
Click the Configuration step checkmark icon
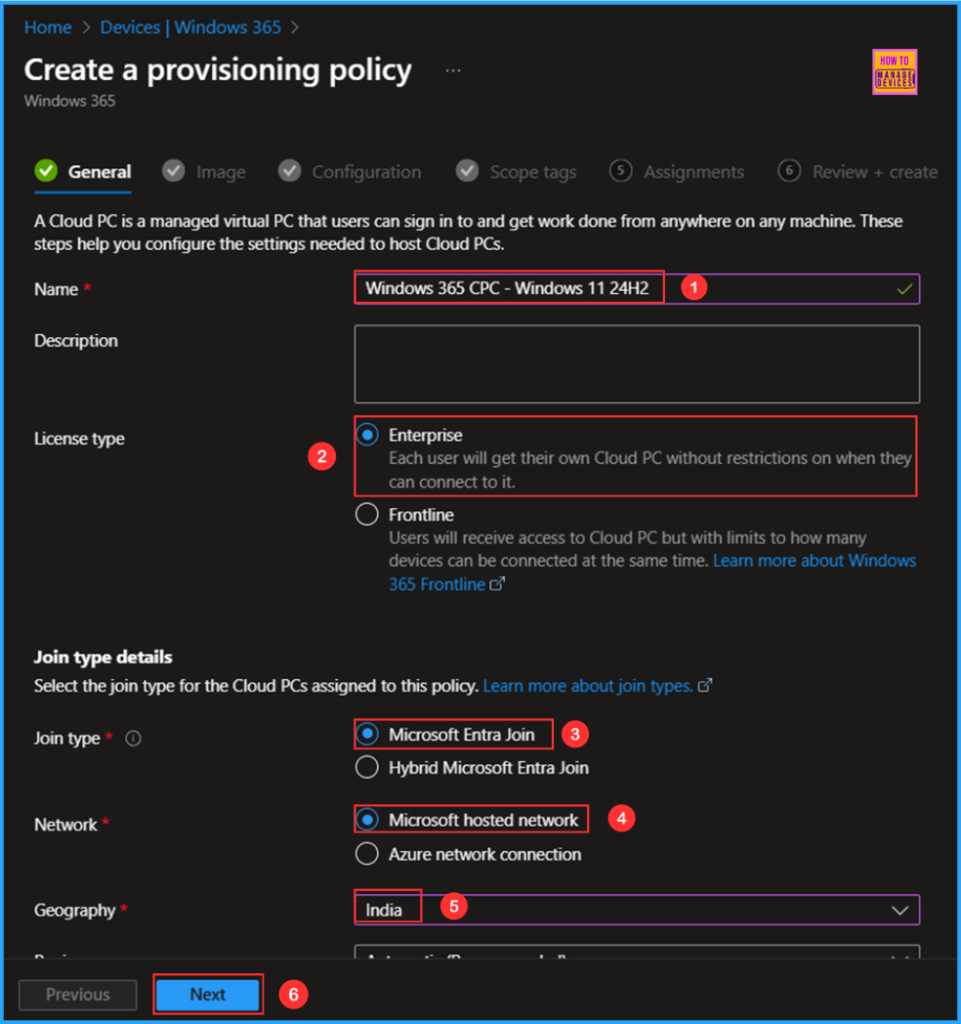289,171
